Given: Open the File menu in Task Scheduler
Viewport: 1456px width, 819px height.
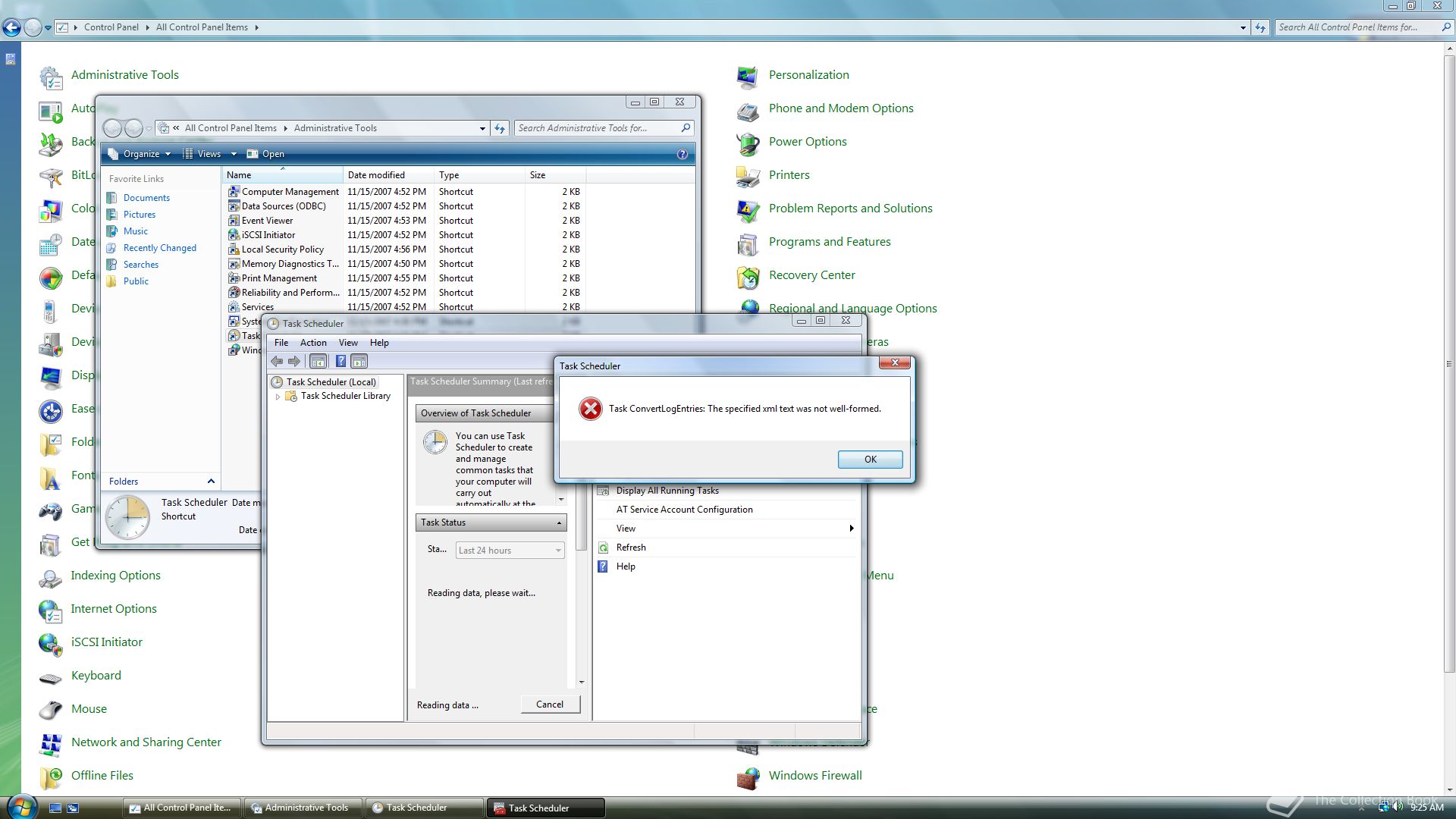Looking at the screenshot, I should 281,343.
